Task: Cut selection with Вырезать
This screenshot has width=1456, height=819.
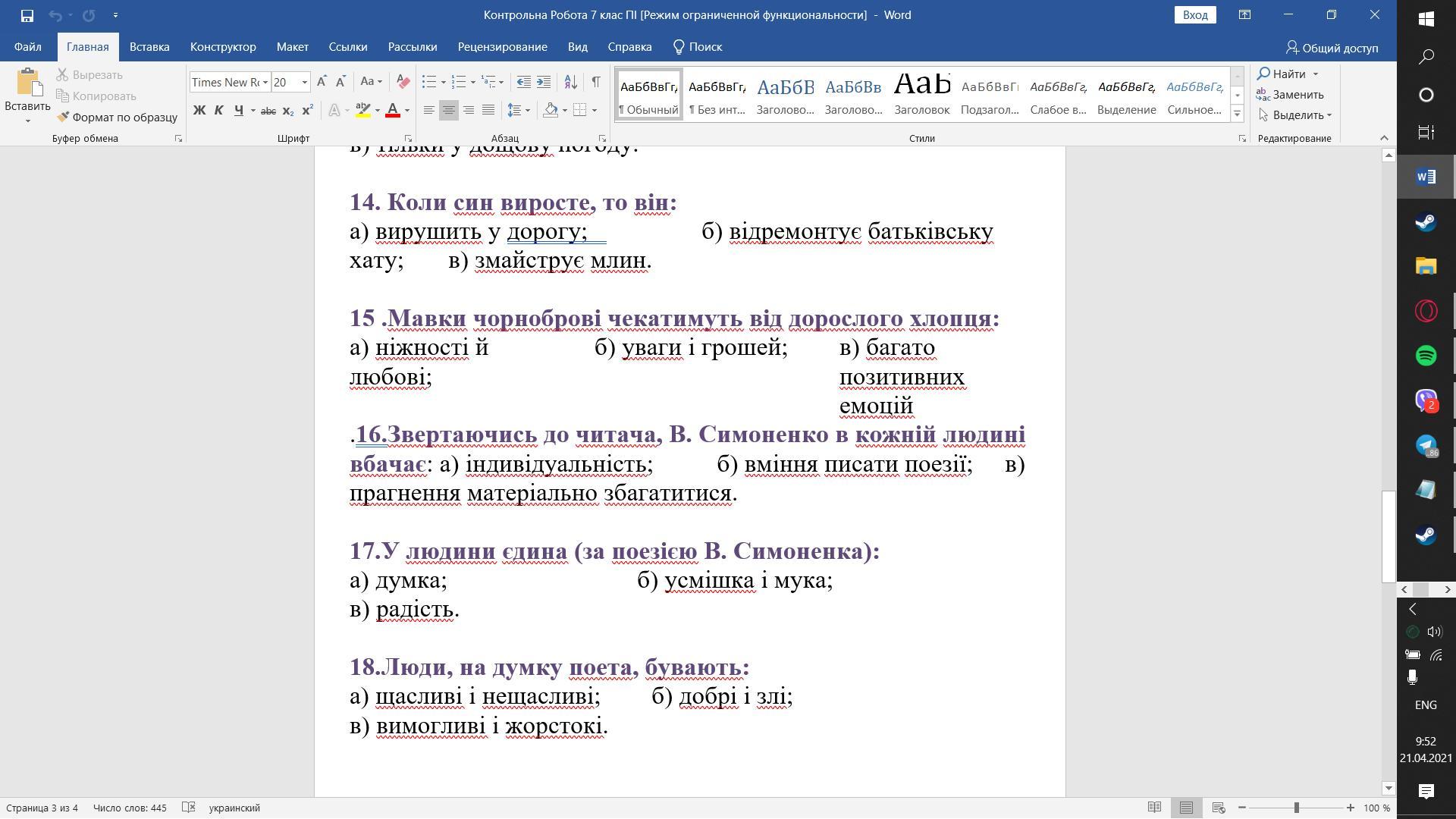Action: tap(89, 75)
